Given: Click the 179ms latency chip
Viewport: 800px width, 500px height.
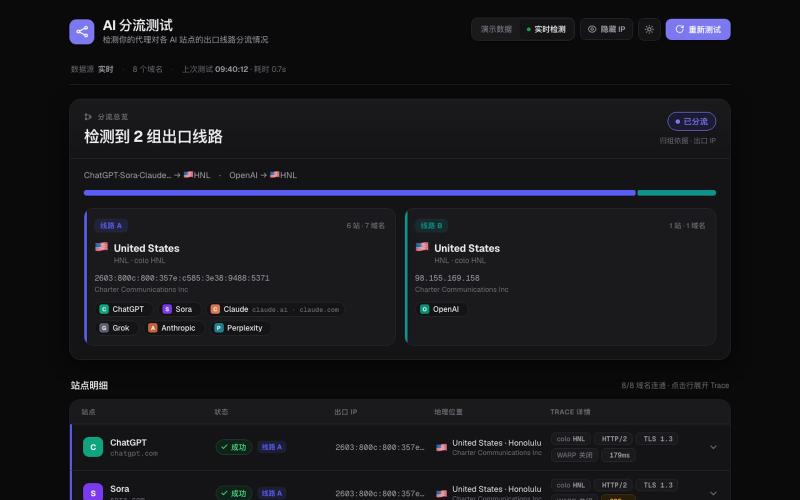Looking at the screenshot, I should pos(619,455).
